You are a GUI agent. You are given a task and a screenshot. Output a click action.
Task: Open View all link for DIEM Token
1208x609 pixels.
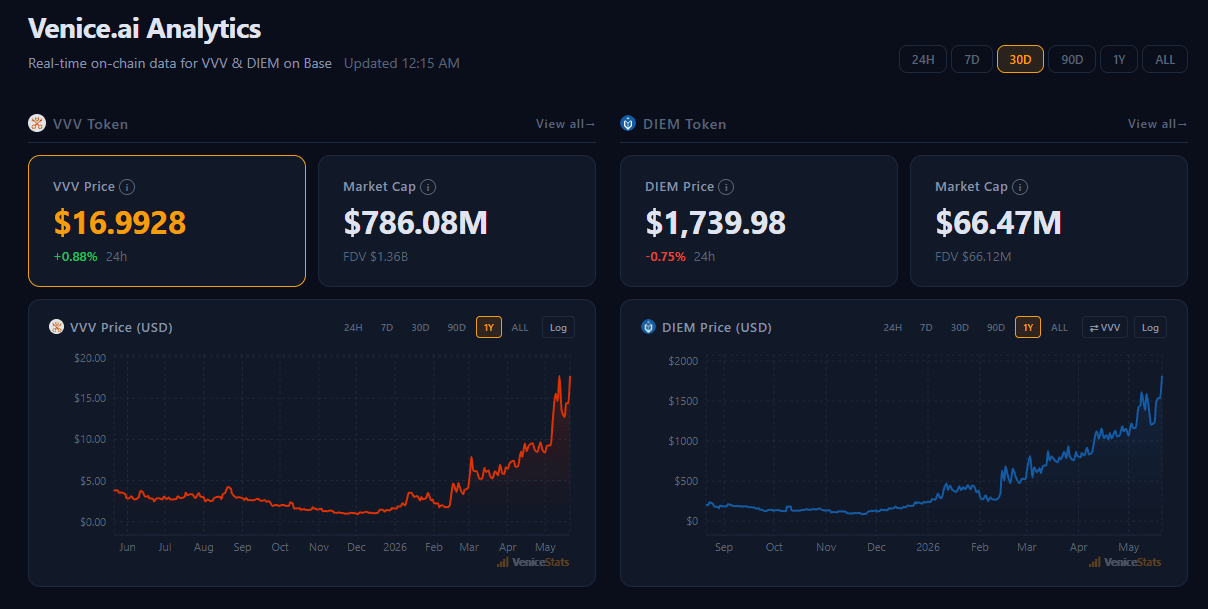1157,124
